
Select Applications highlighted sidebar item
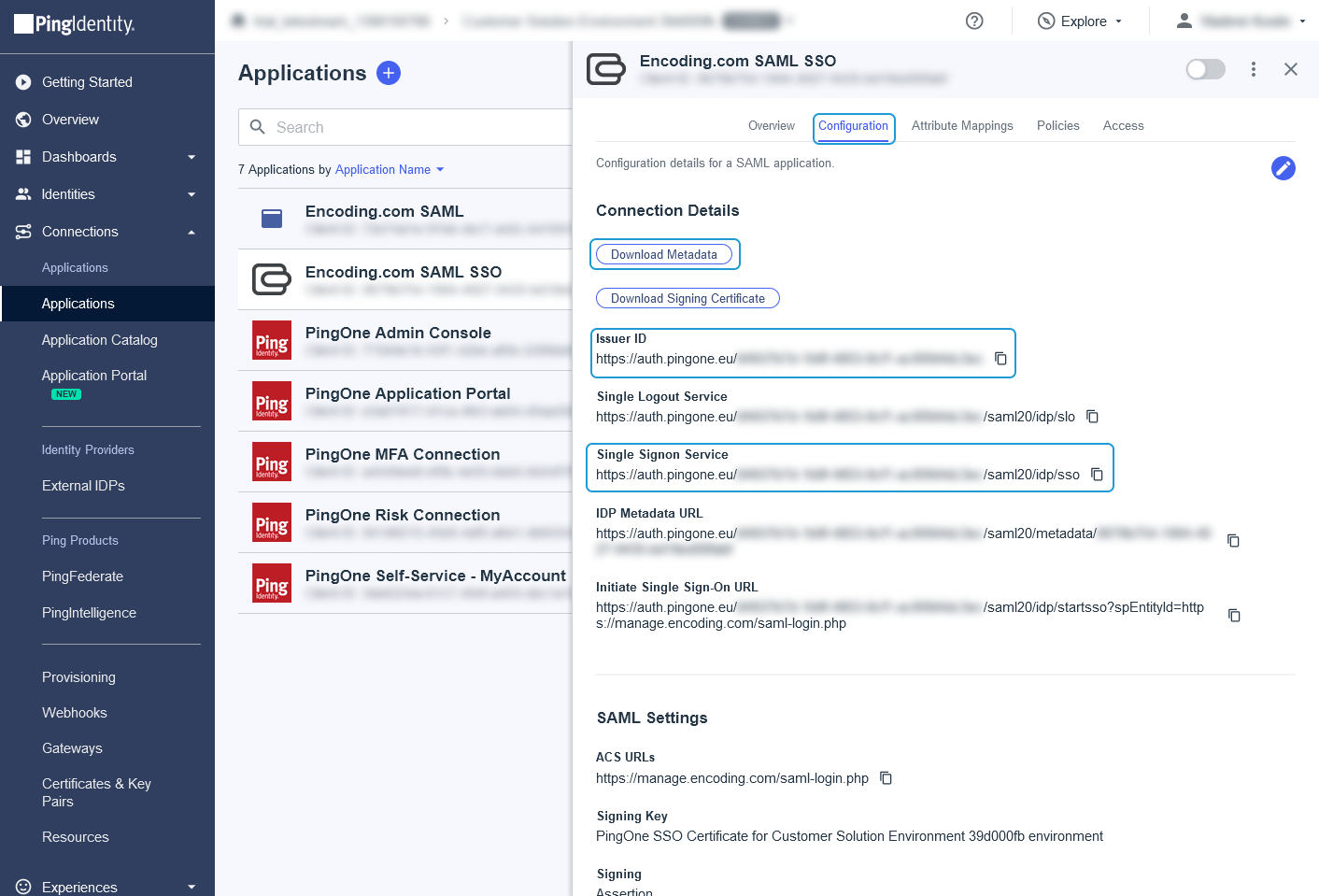click(107, 304)
